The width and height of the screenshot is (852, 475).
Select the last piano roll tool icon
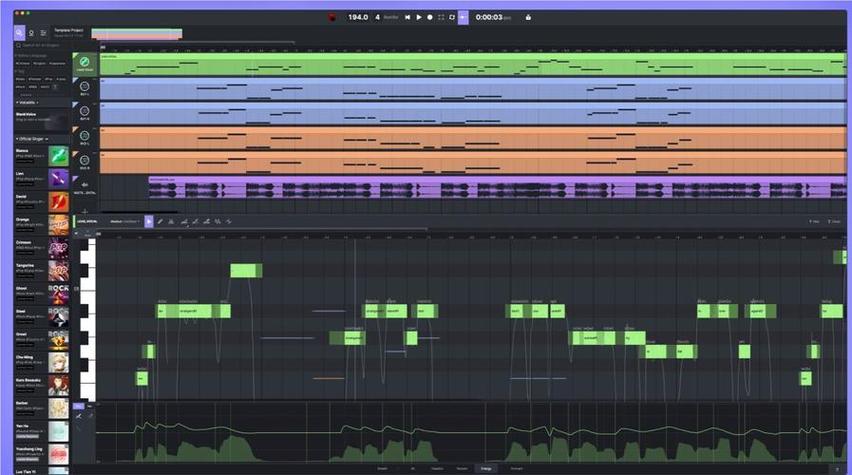tap(229, 221)
